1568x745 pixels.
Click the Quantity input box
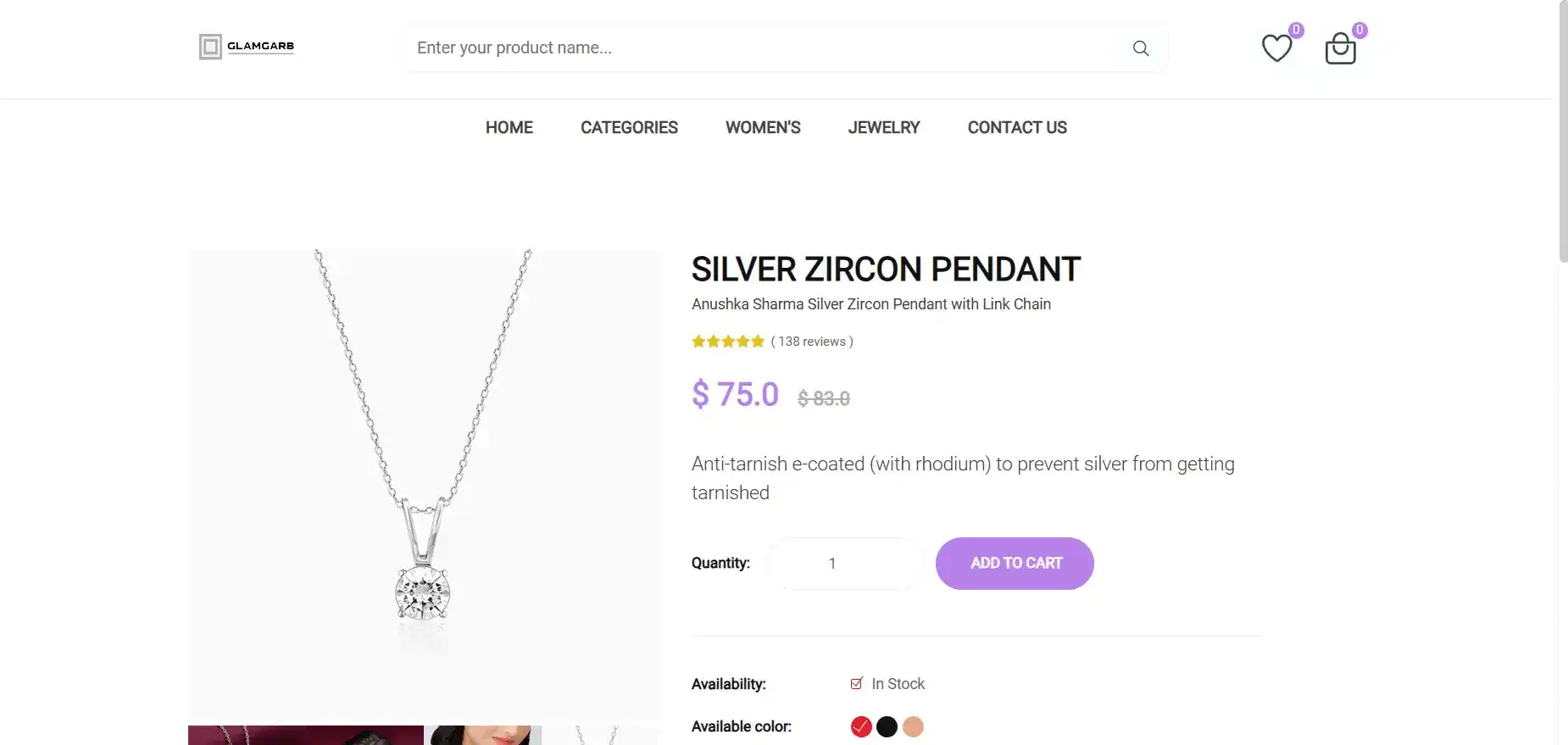coord(844,564)
